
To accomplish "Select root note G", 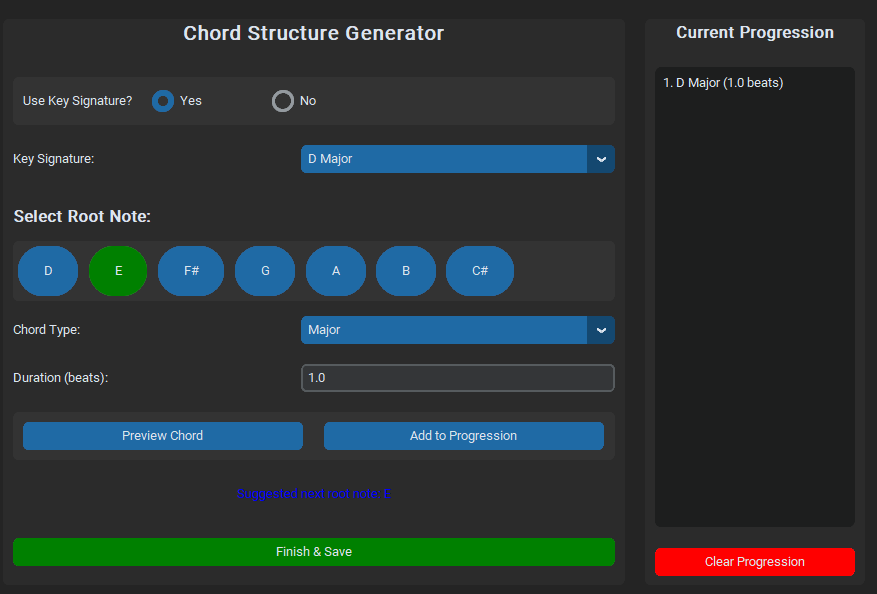I will [265, 271].
